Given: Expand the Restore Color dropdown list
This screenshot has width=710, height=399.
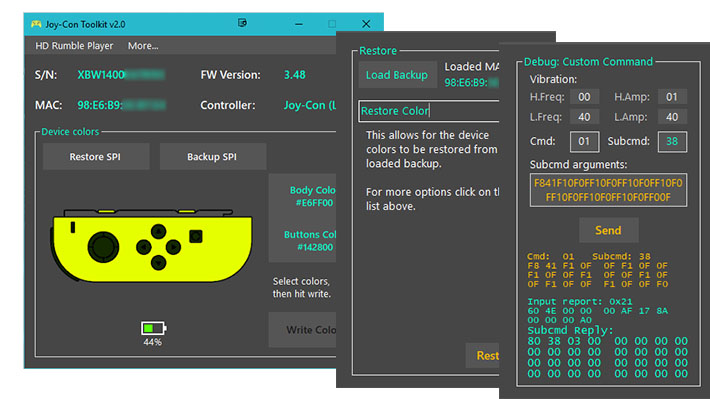Looking at the screenshot, I should pos(429,111).
